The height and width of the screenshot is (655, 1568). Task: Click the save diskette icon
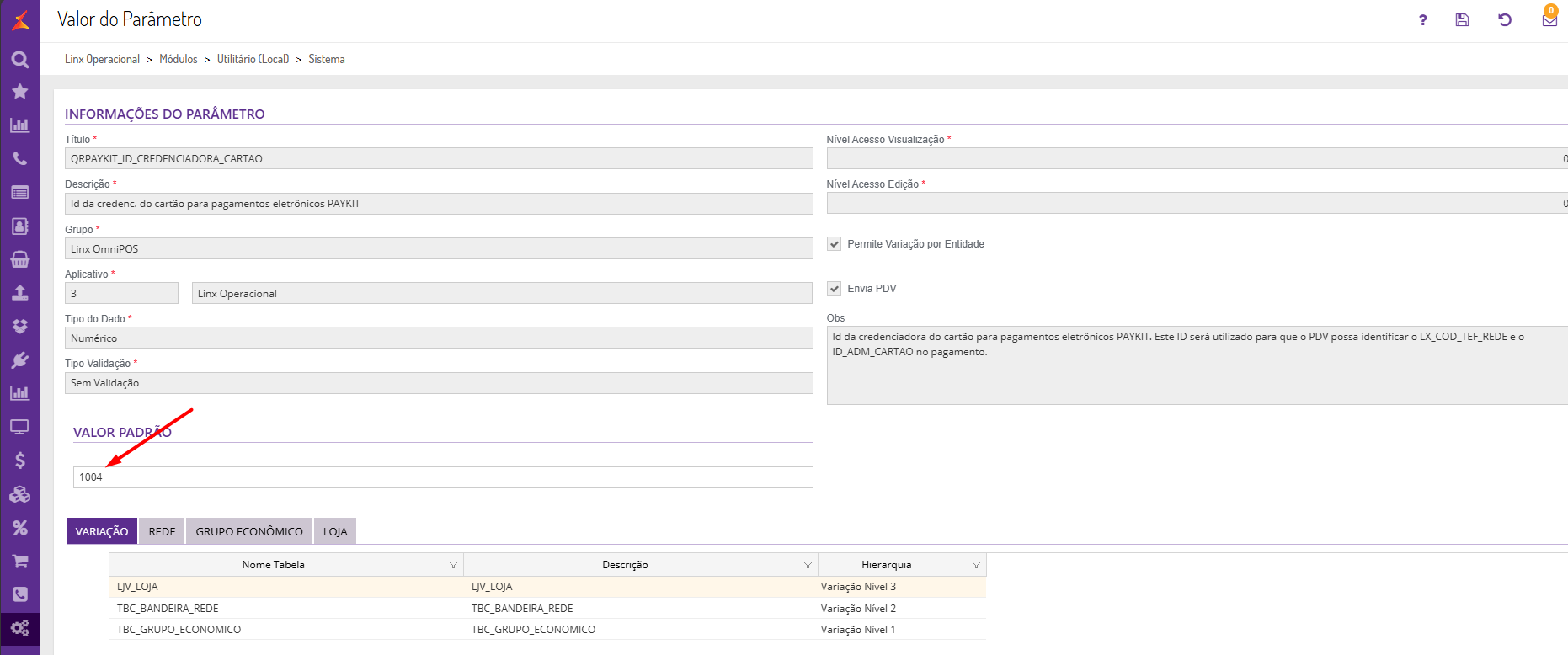pyautogui.click(x=1462, y=19)
